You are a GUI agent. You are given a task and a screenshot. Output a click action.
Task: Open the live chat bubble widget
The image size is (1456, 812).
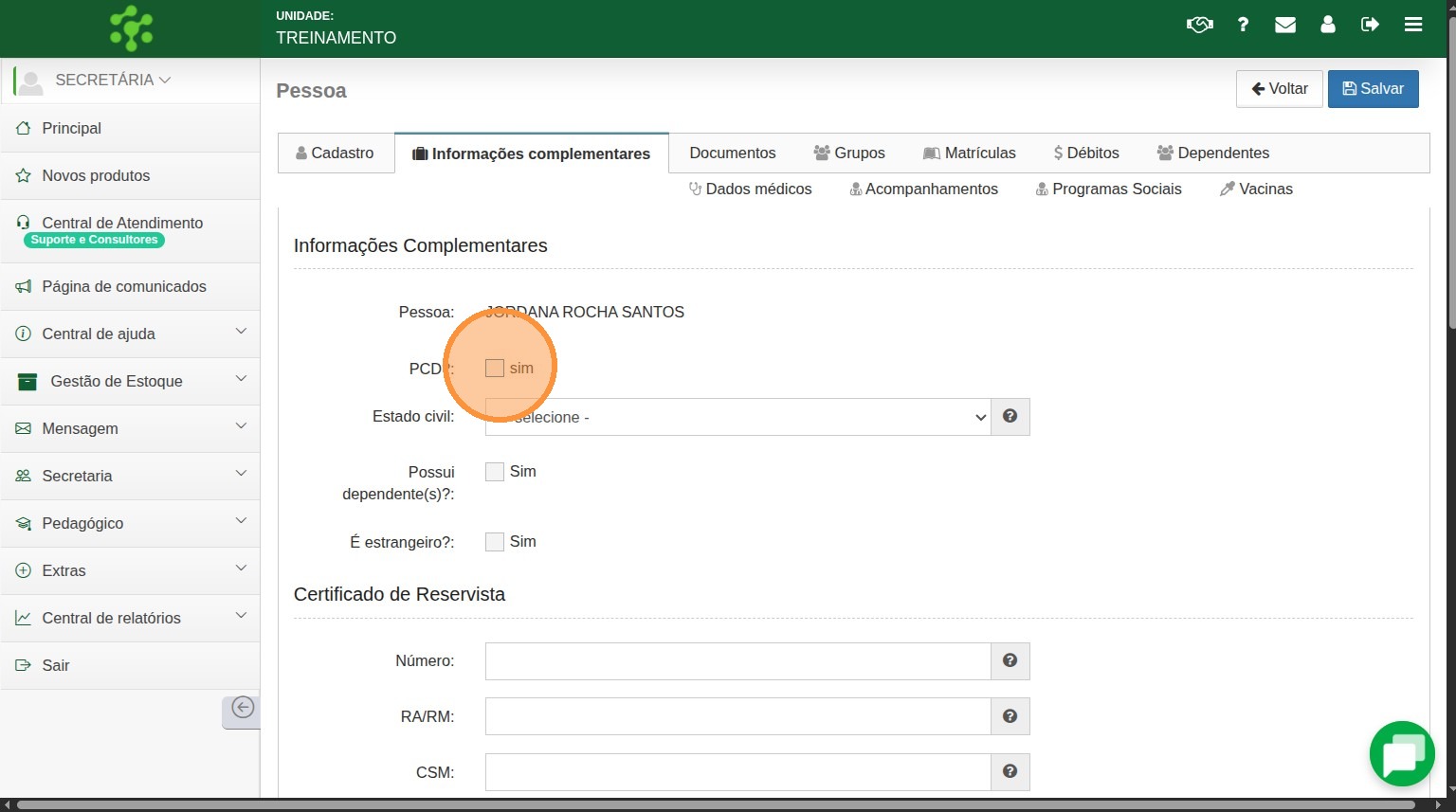pos(1401,754)
